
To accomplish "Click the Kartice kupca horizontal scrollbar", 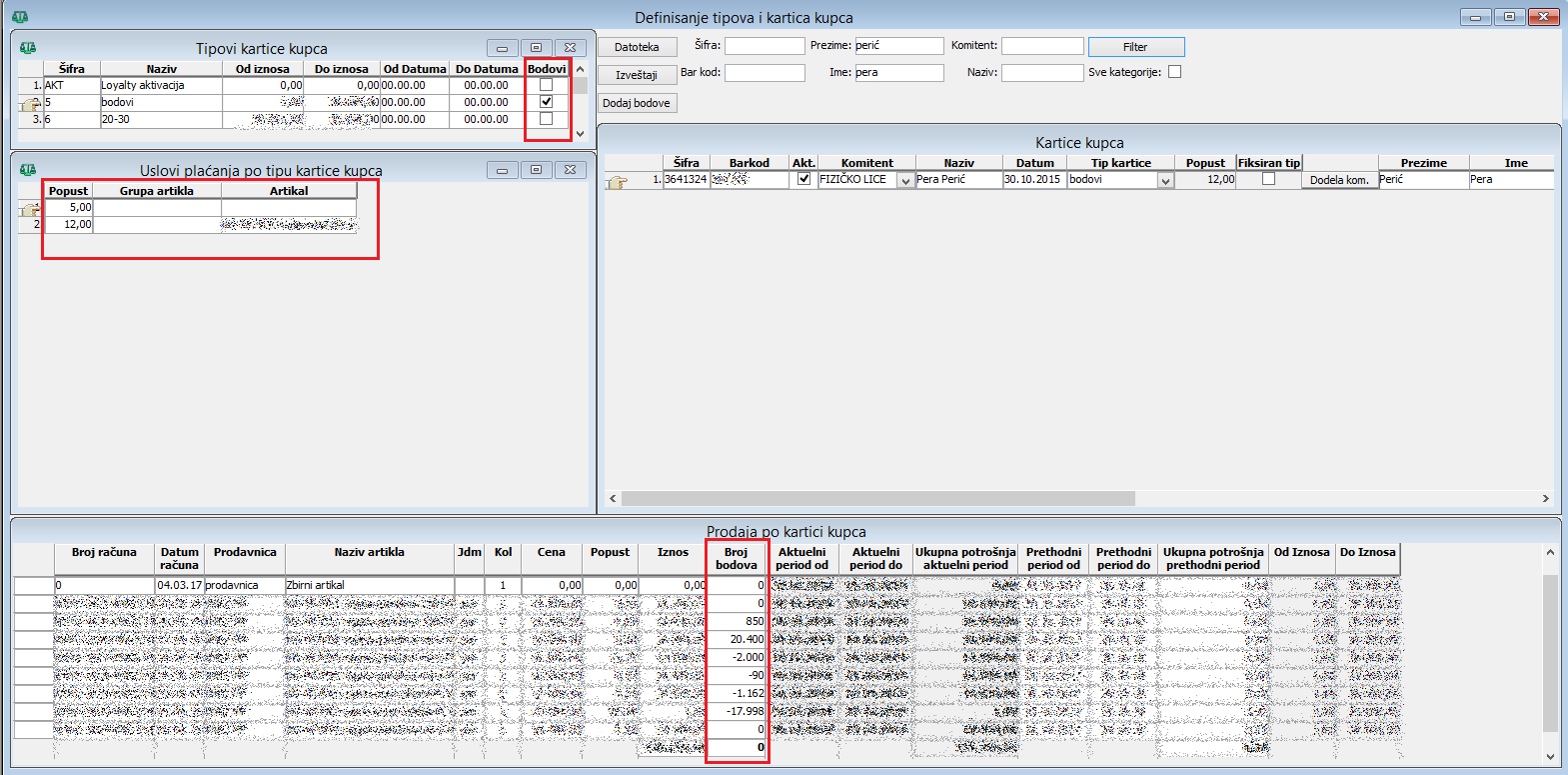I will point(877,498).
